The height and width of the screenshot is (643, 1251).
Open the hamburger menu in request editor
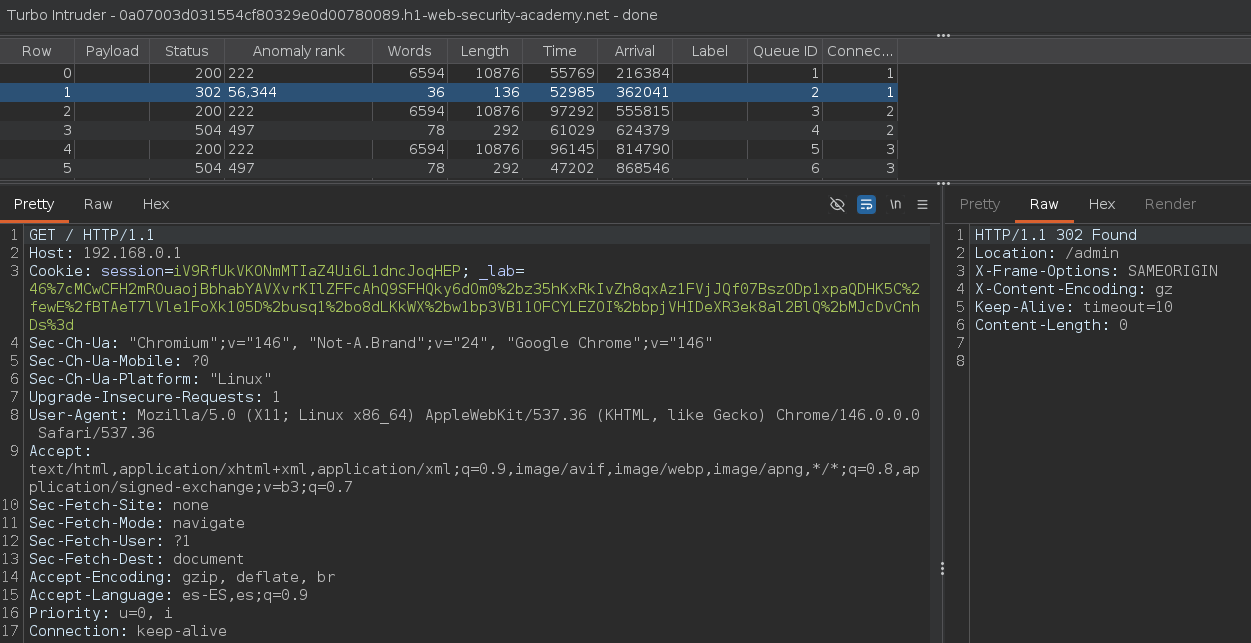point(922,204)
